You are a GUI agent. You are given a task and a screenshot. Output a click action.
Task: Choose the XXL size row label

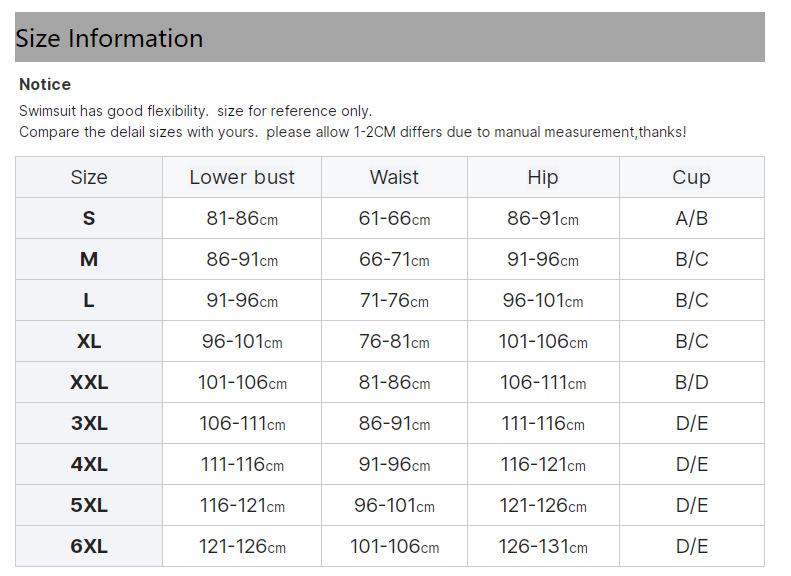[x=89, y=383]
